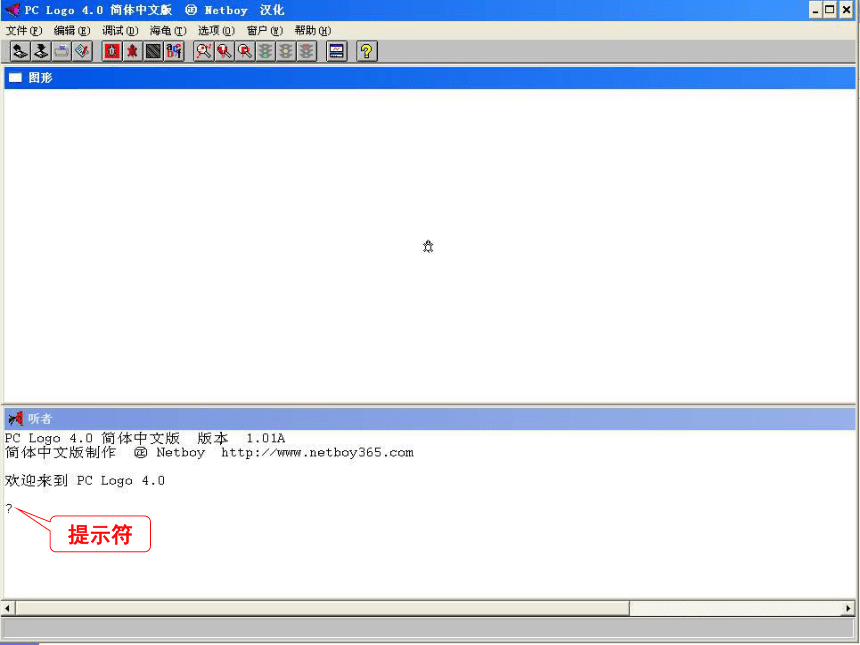Screen dimensions: 860x645
Task: Click the 图形 window title icon
Action: click(x=15, y=78)
